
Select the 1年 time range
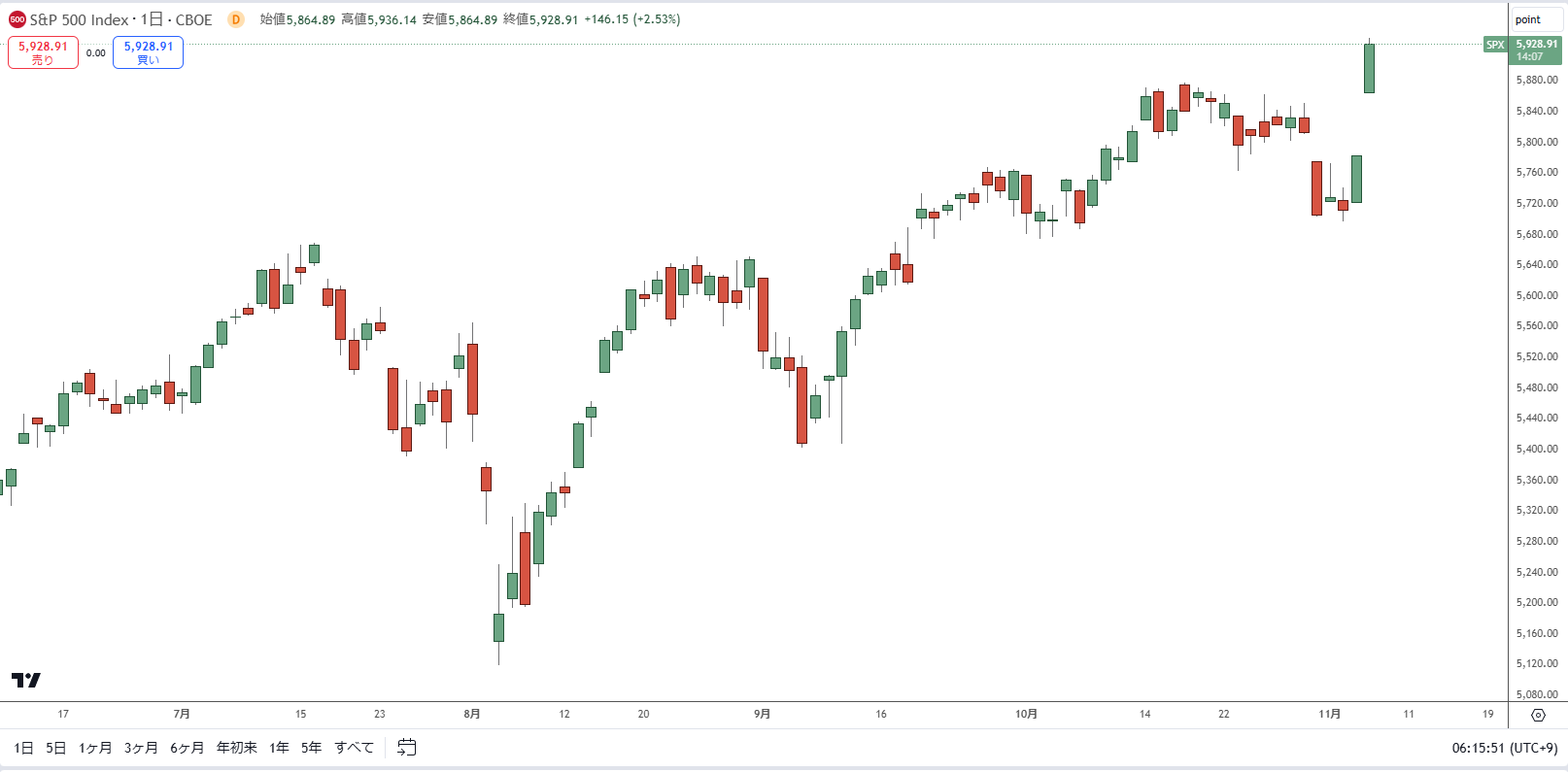point(280,748)
